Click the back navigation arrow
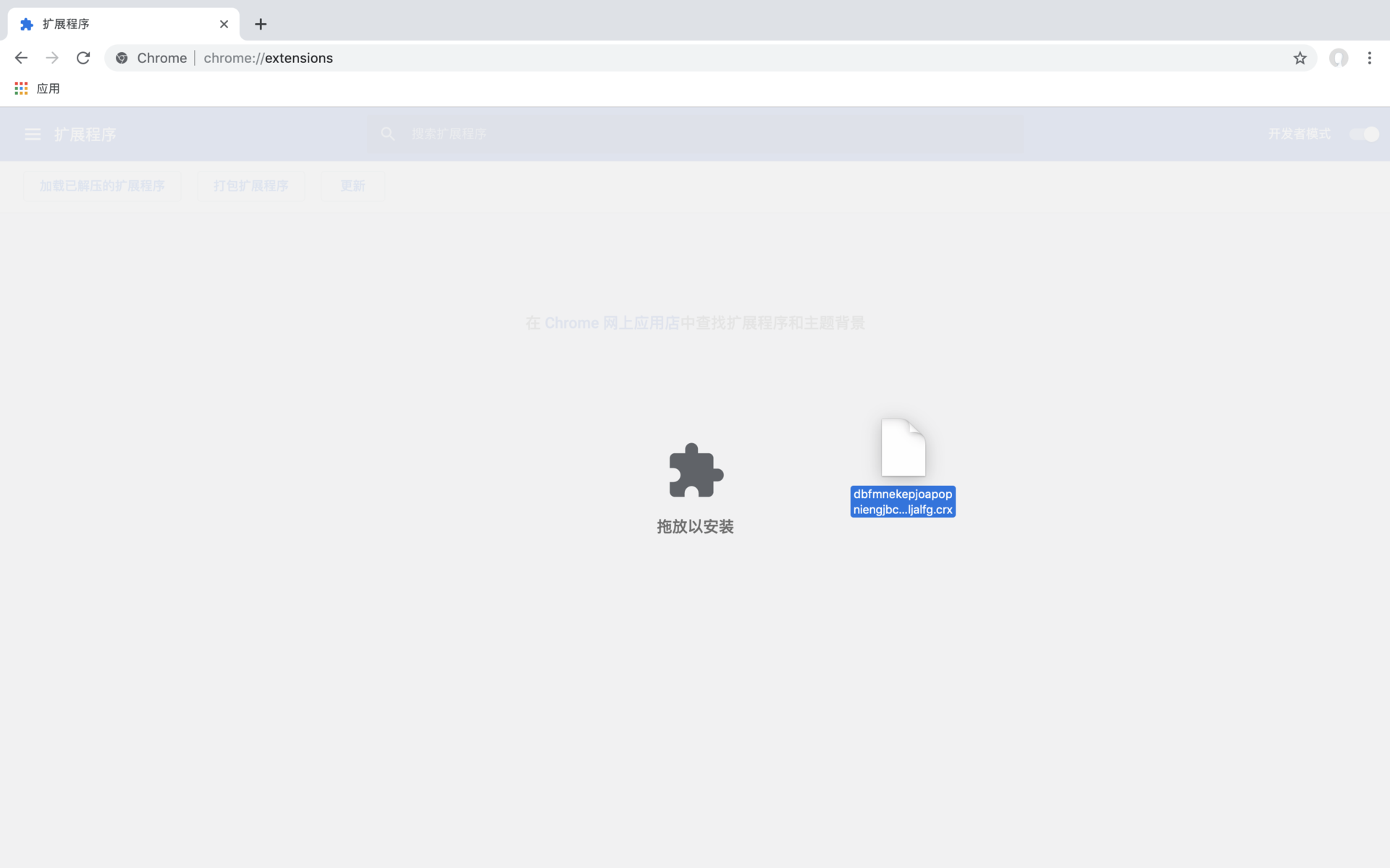The width and height of the screenshot is (1390, 868). (20, 58)
